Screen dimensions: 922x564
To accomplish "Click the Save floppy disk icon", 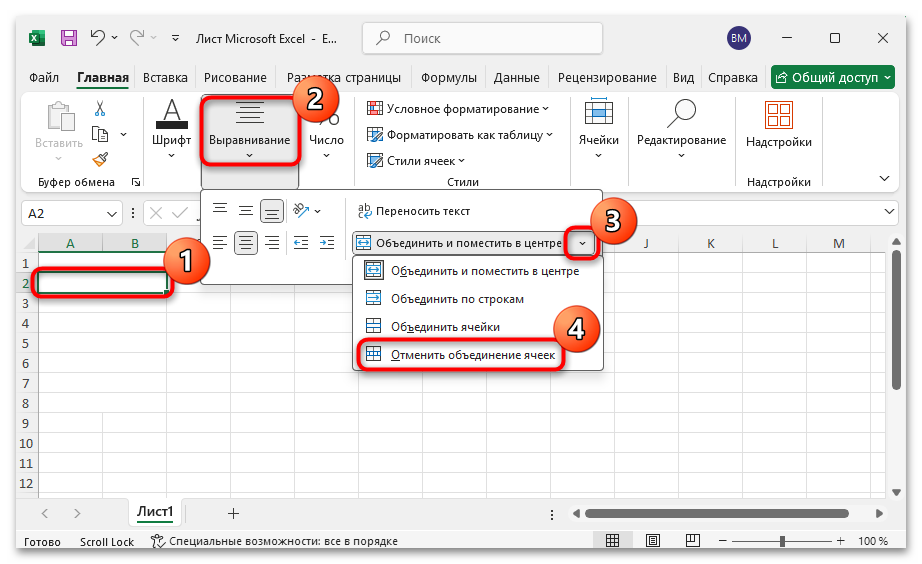I will [69, 38].
